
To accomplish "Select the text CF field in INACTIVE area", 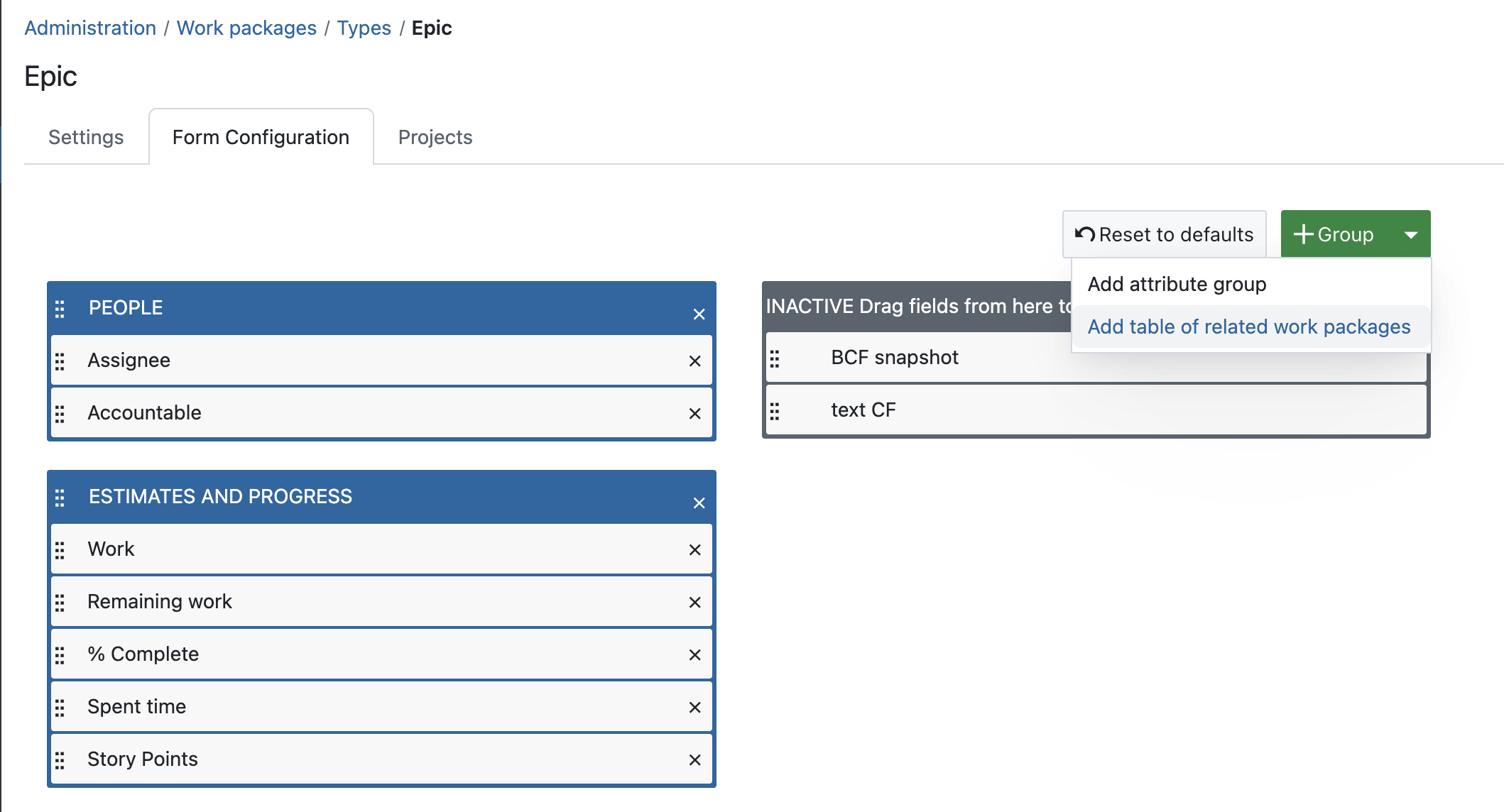I will [x=863, y=410].
